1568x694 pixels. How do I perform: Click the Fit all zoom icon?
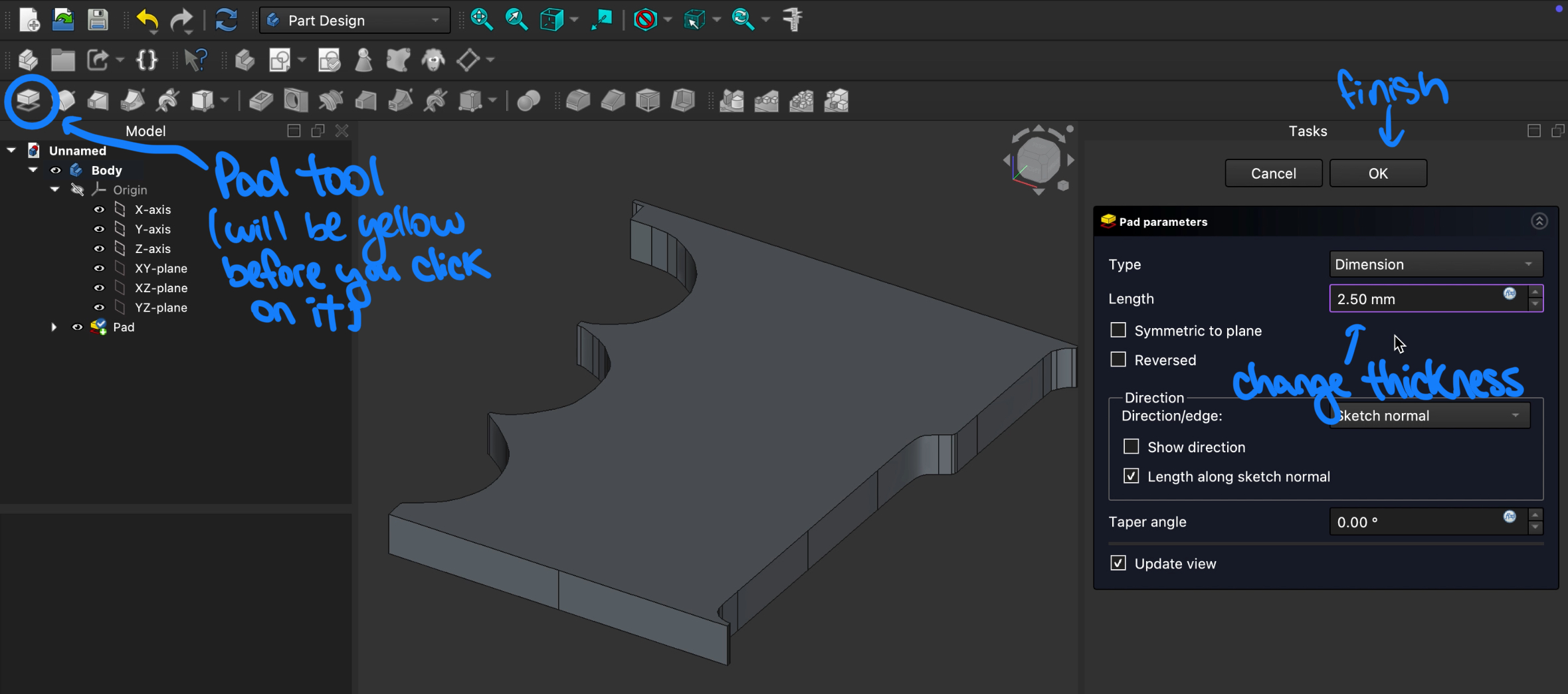tap(481, 20)
